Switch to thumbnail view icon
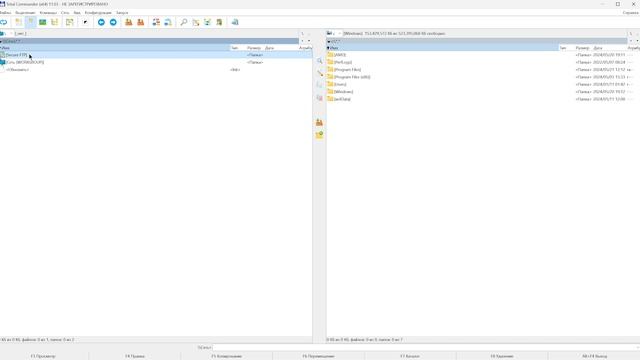The image size is (640, 360). pos(42,22)
